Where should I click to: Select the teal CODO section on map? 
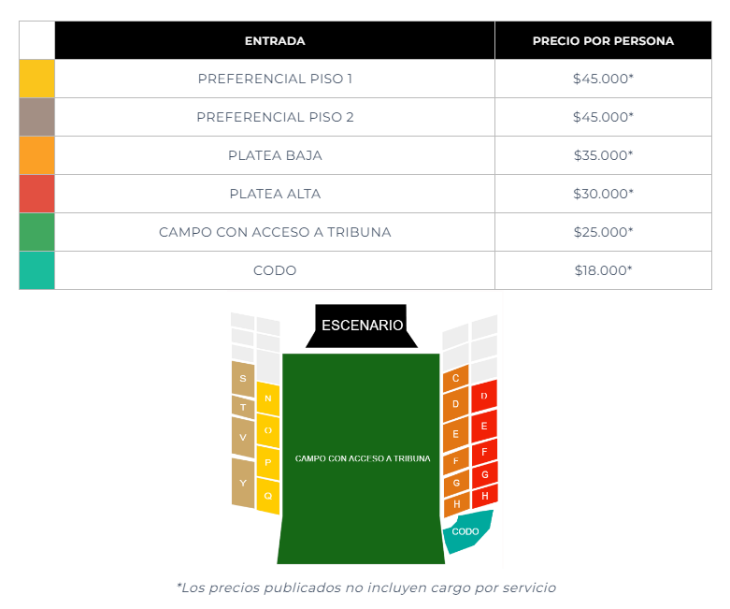coord(466,531)
